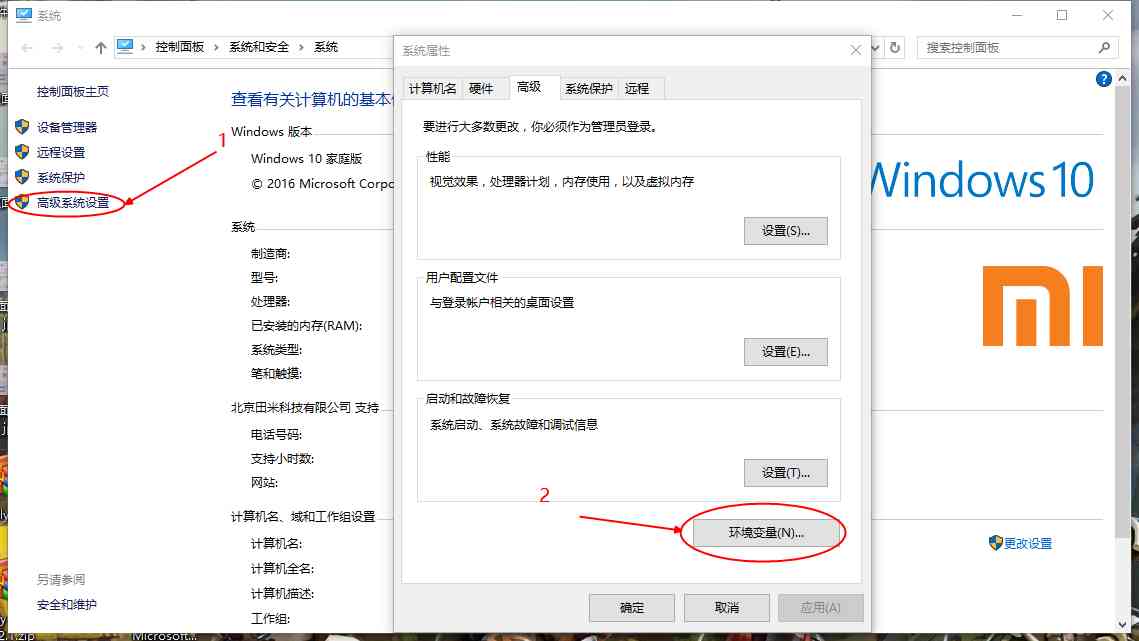This screenshot has width=1139, height=641.
Task: Open the 高级系统设置 link
Action: pos(73,202)
